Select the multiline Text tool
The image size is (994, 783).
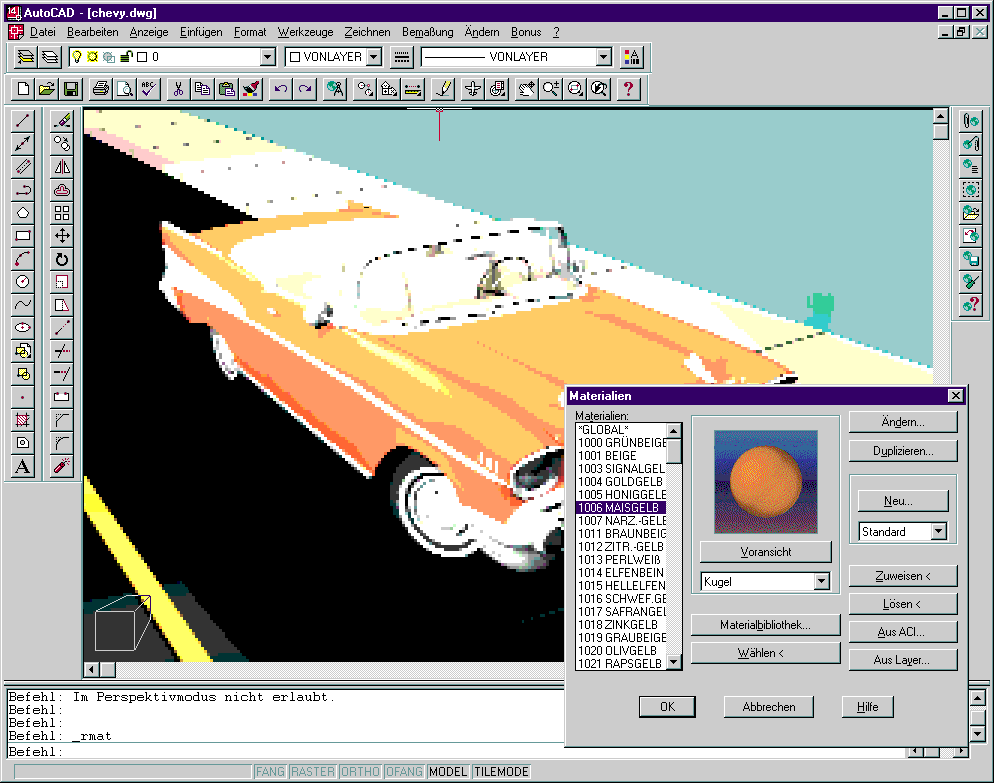[23, 467]
